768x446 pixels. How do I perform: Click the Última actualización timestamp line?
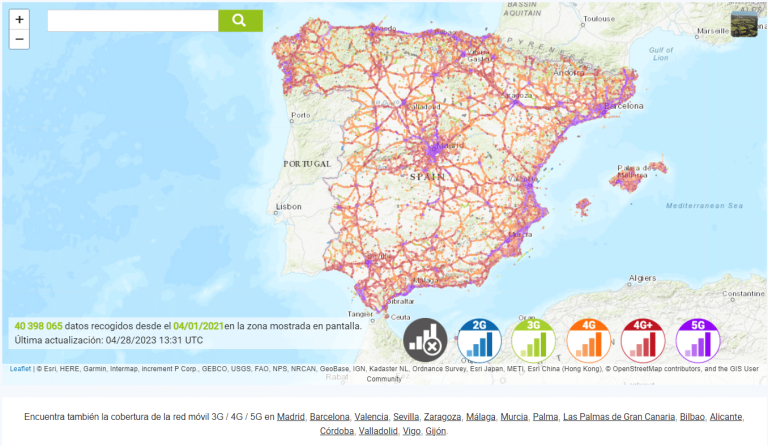109,340
